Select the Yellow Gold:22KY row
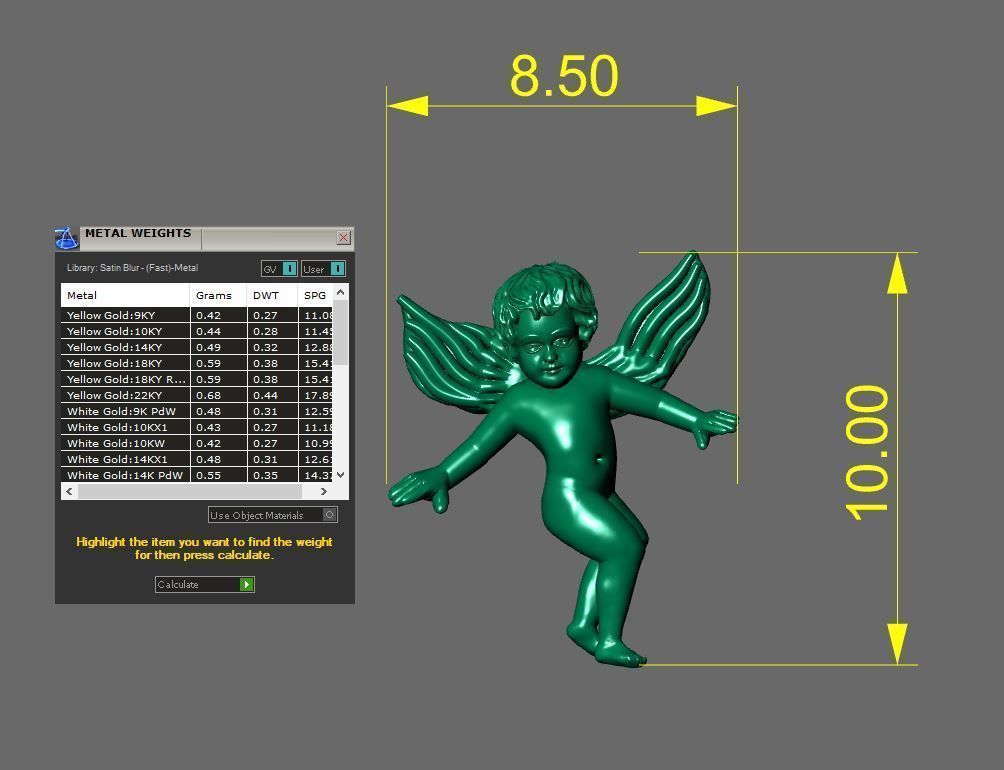The height and width of the screenshot is (770, 1004). pos(197,395)
